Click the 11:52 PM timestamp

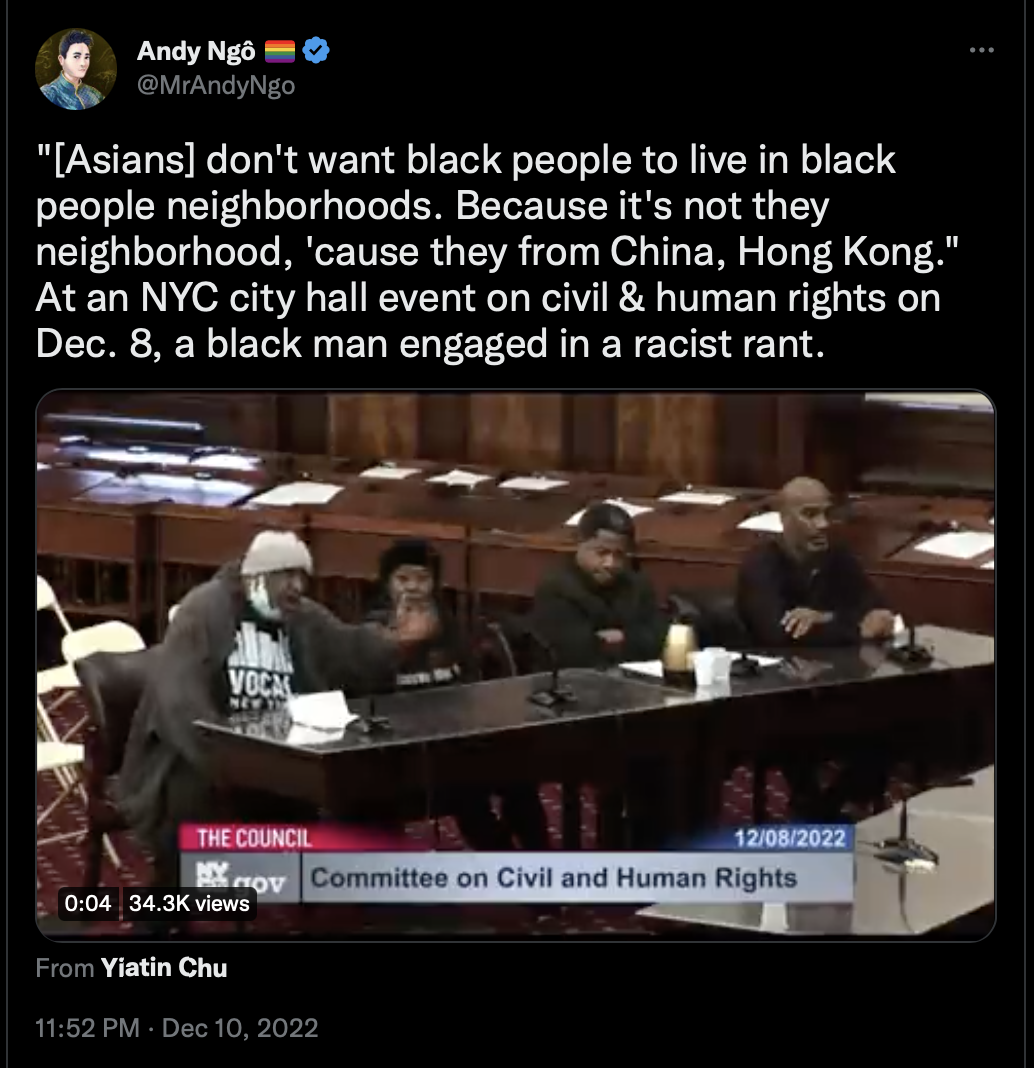click(87, 1028)
